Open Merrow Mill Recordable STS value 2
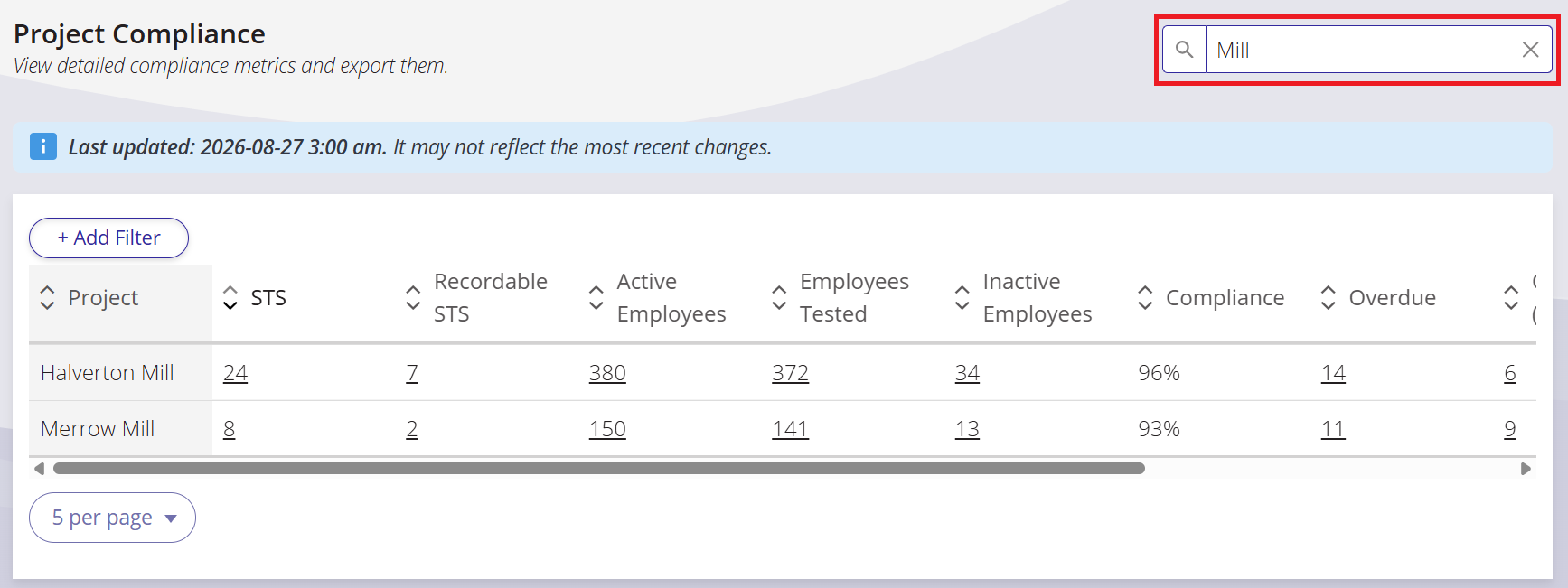This screenshot has width=1568, height=588. pyautogui.click(x=412, y=429)
